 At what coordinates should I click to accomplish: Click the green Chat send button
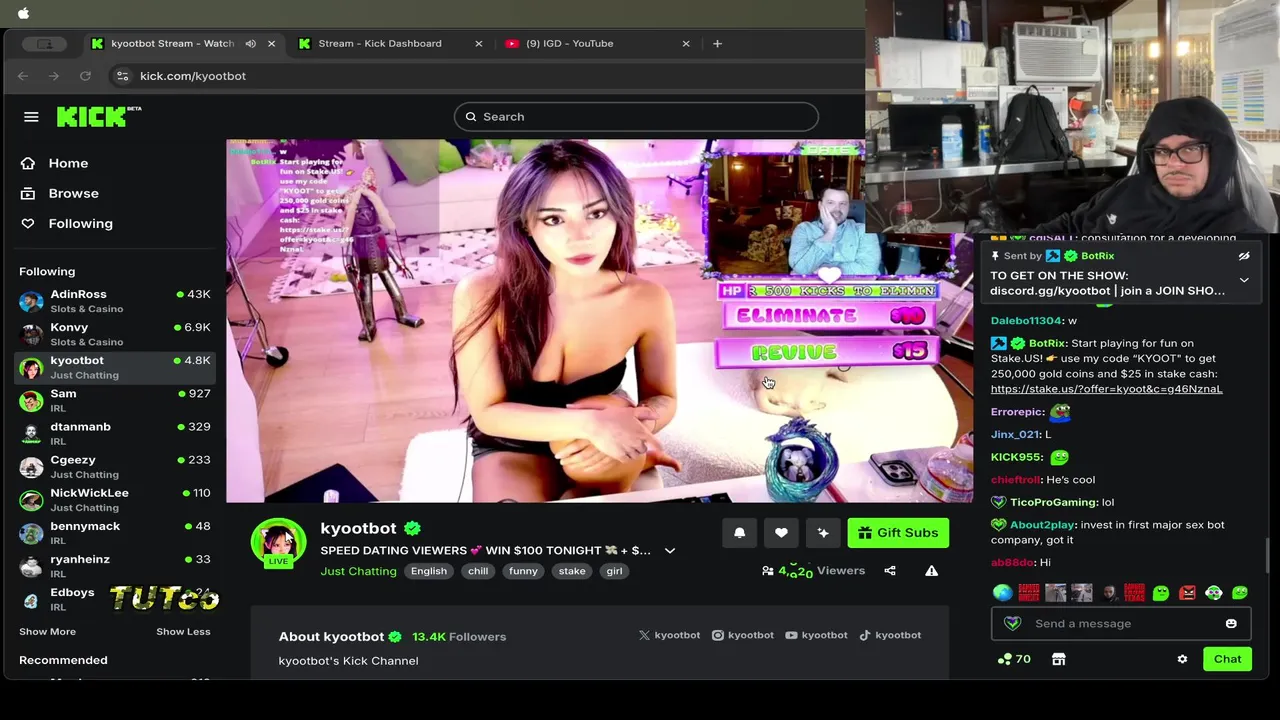pyautogui.click(x=1227, y=659)
